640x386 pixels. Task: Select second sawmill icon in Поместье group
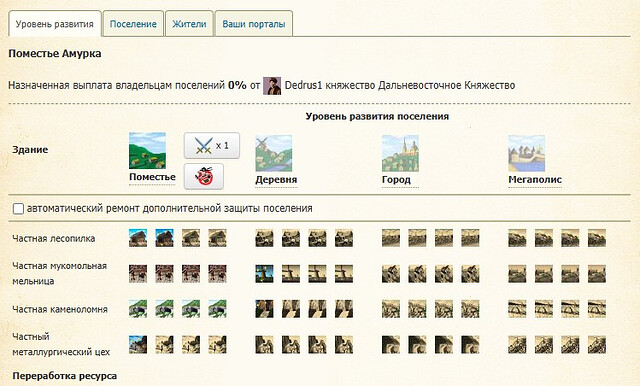[x=164, y=238]
